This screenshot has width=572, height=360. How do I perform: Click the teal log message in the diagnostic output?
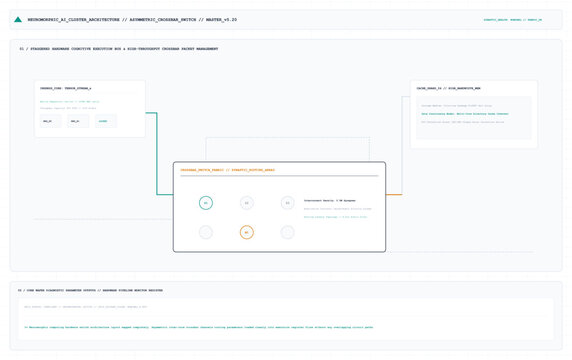coord(199,327)
